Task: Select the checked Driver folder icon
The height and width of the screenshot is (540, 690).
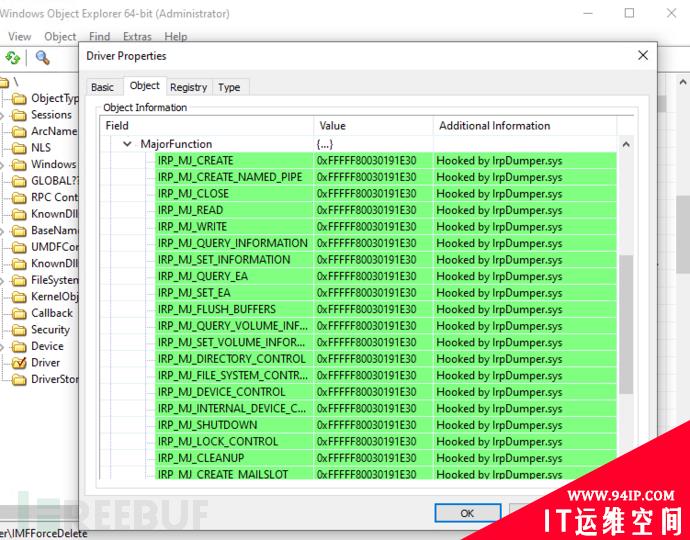Action: [19, 363]
